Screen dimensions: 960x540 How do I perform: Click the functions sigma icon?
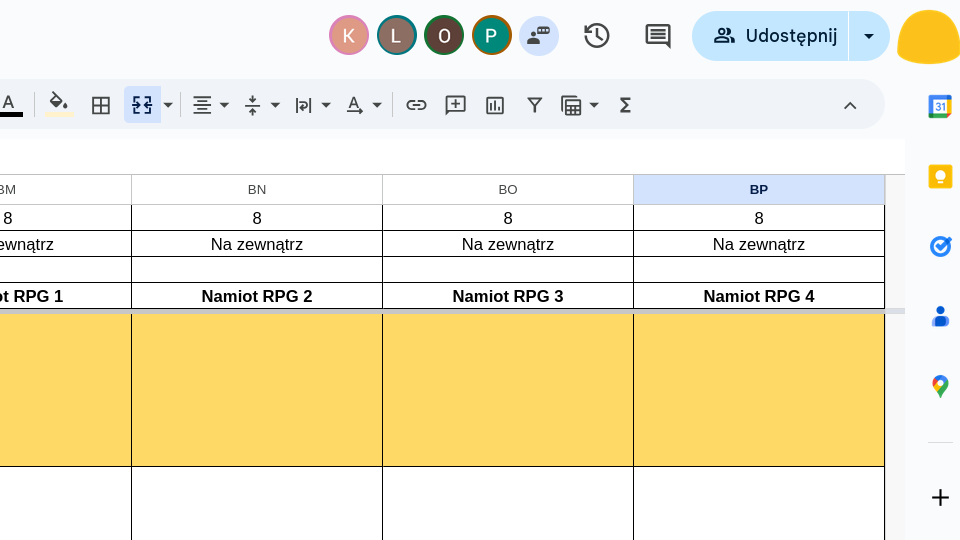[x=625, y=105]
